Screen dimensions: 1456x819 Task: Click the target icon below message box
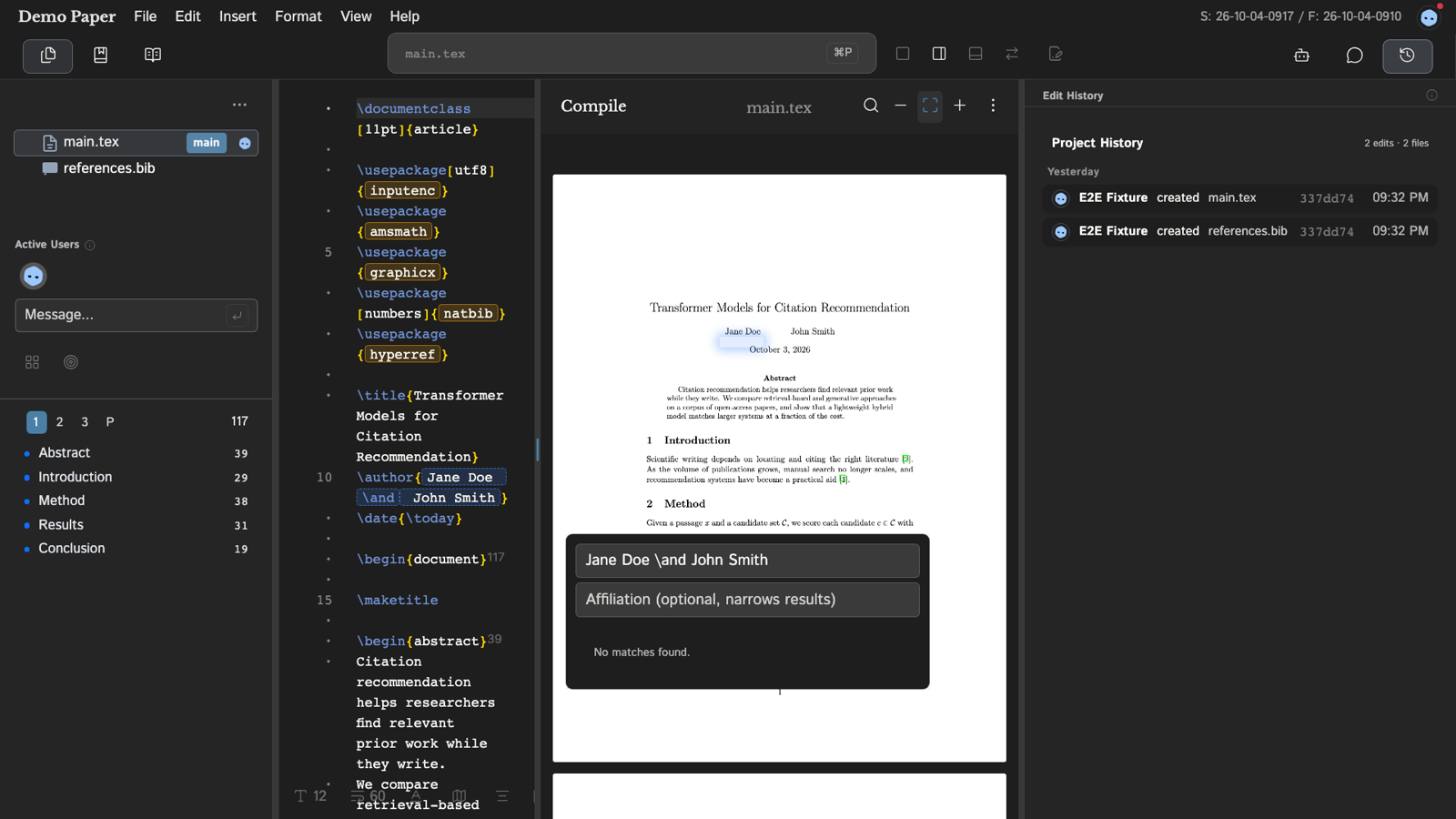(71, 362)
